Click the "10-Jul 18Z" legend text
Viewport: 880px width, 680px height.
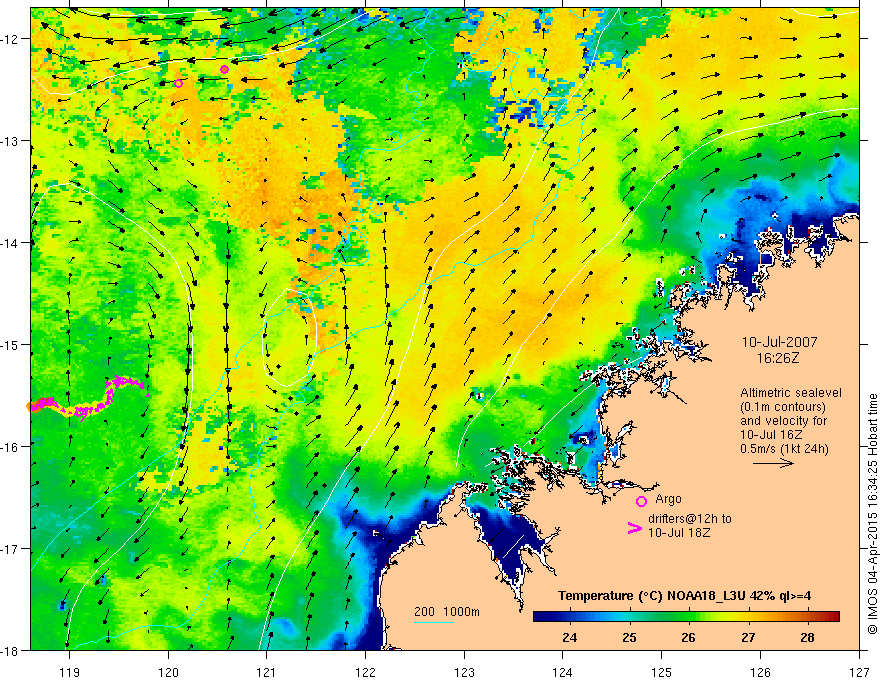click(x=679, y=532)
